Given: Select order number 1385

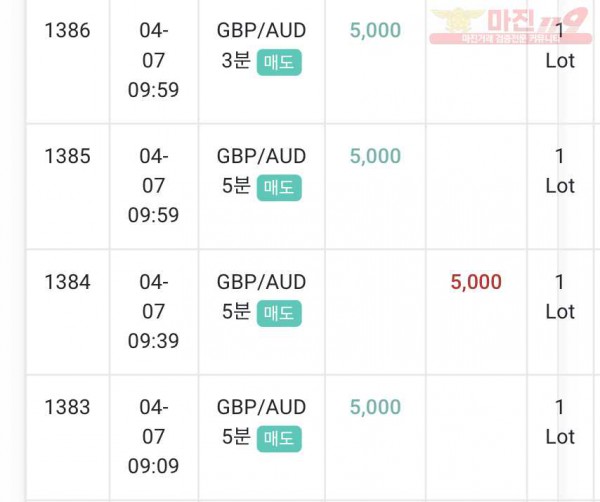Looking at the screenshot, I should tap(67, 156).
